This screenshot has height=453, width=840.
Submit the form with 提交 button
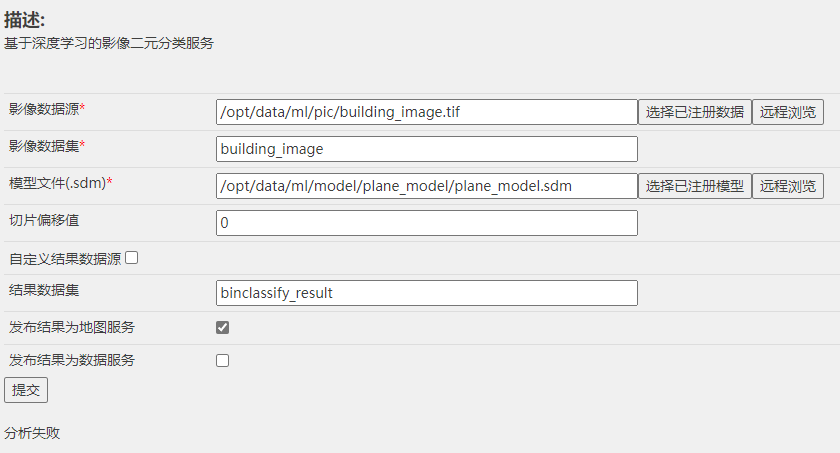pyautogui.click(x=26, y=390)
